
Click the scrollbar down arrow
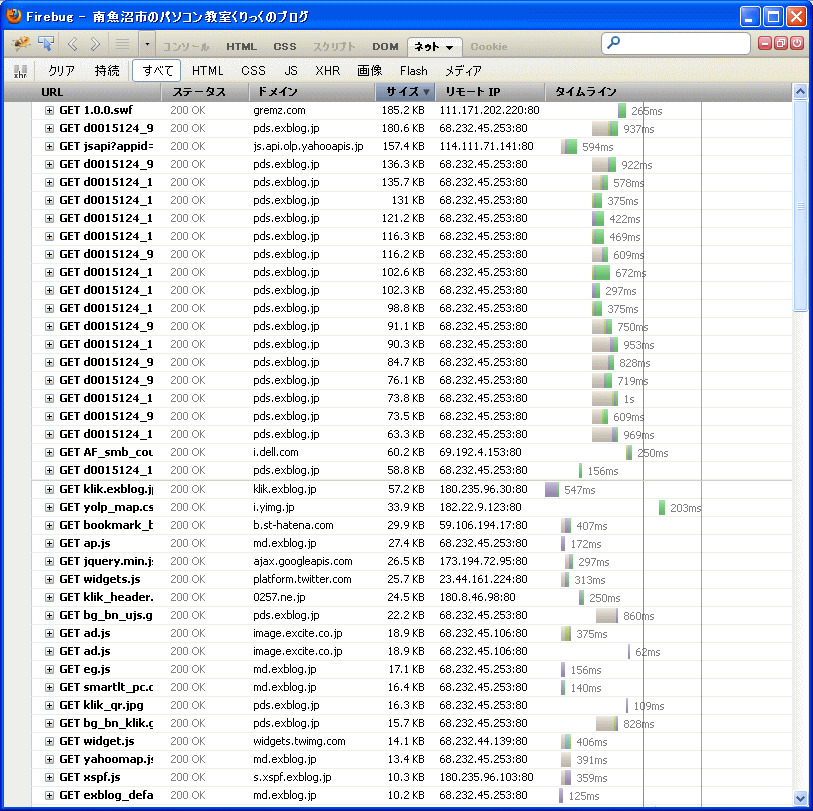pos(800,798)
